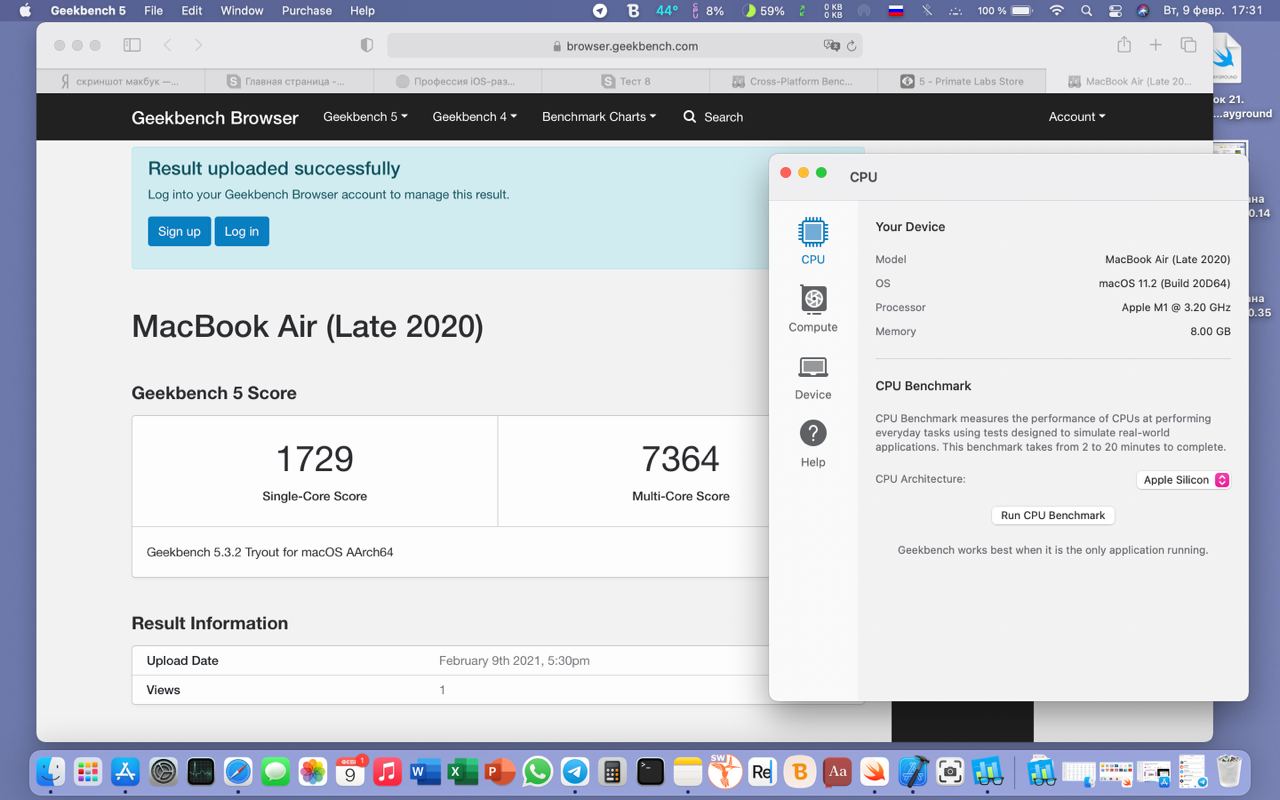Open Control Center in menu bar
1280x800 pixels.
click(1115, 11)
